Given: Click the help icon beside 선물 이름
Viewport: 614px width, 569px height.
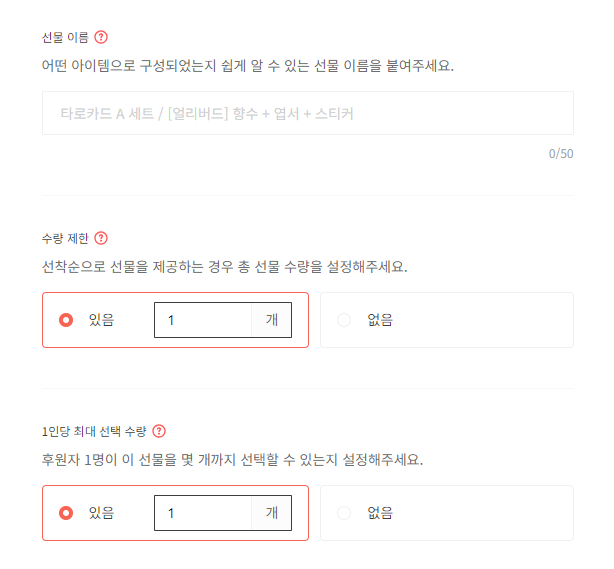Looking at the screenshot, I should coord(101,38).
